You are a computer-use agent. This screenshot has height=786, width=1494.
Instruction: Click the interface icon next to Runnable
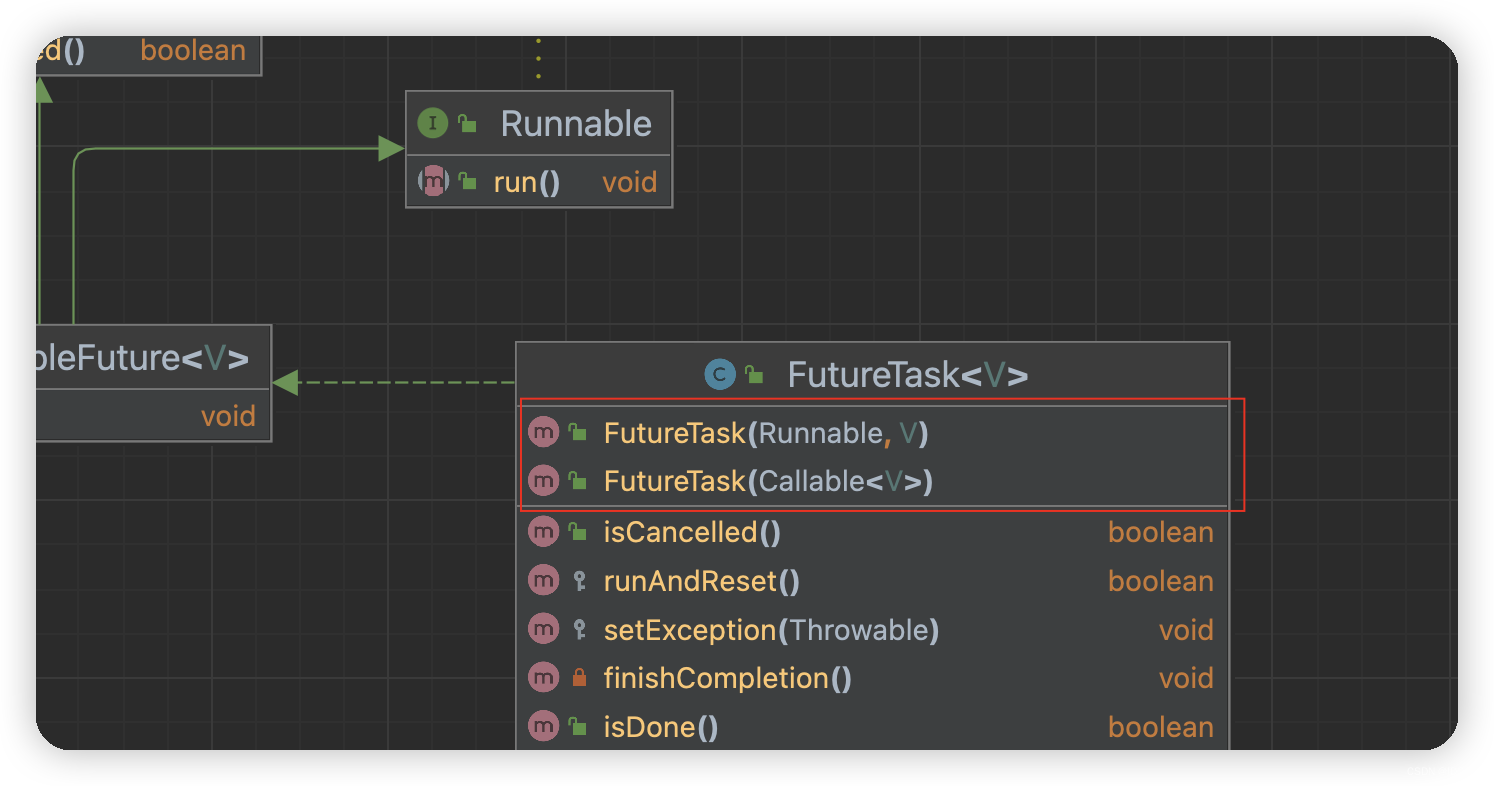coord(433,124)
